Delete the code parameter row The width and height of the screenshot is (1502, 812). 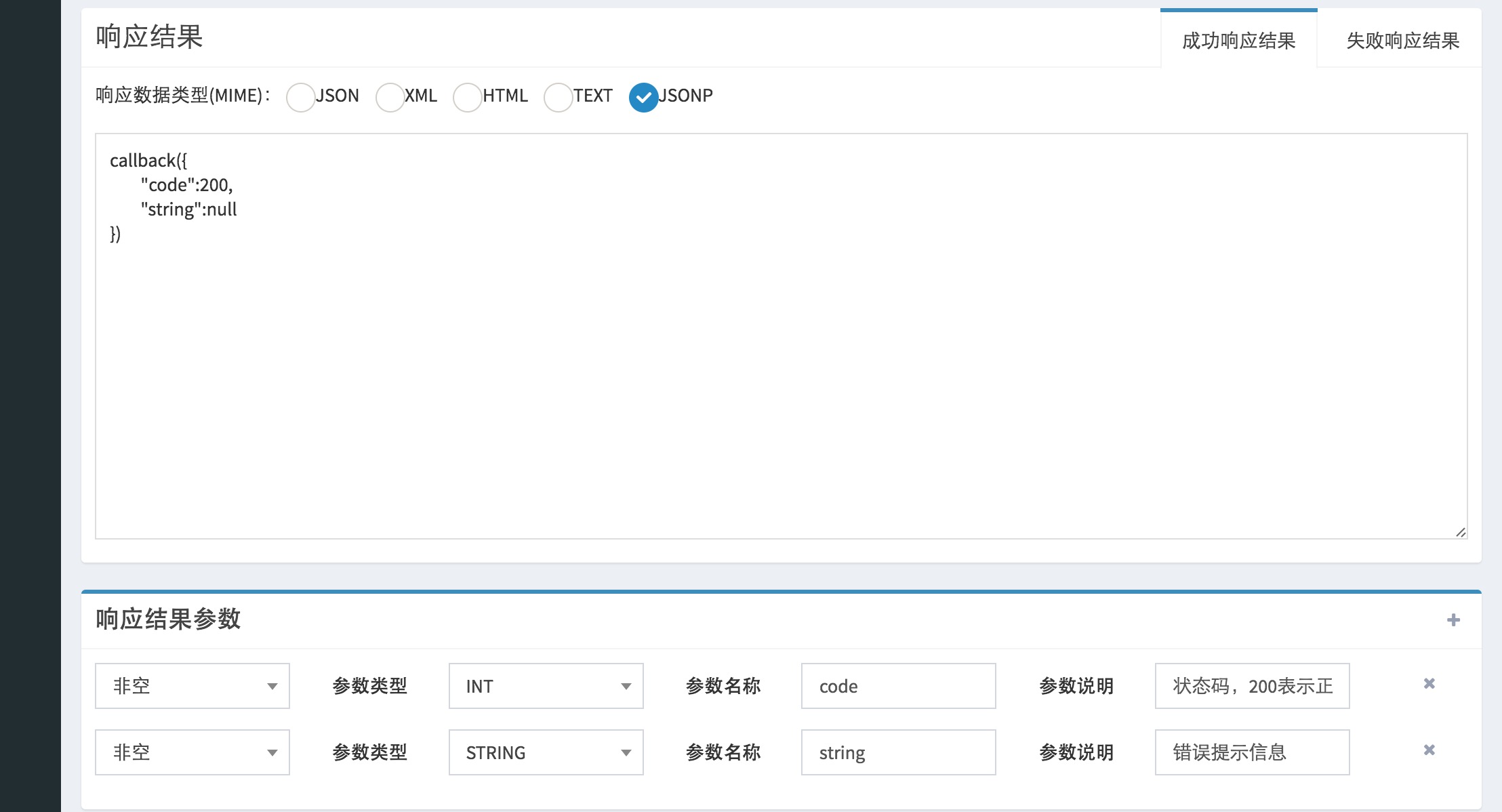[x=1429, y=683]
